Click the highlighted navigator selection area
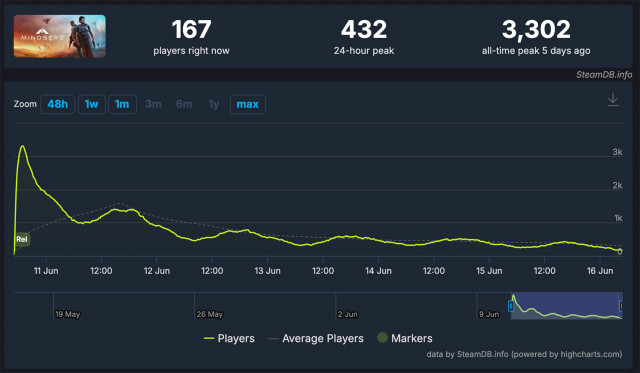 tap(567, 306)
